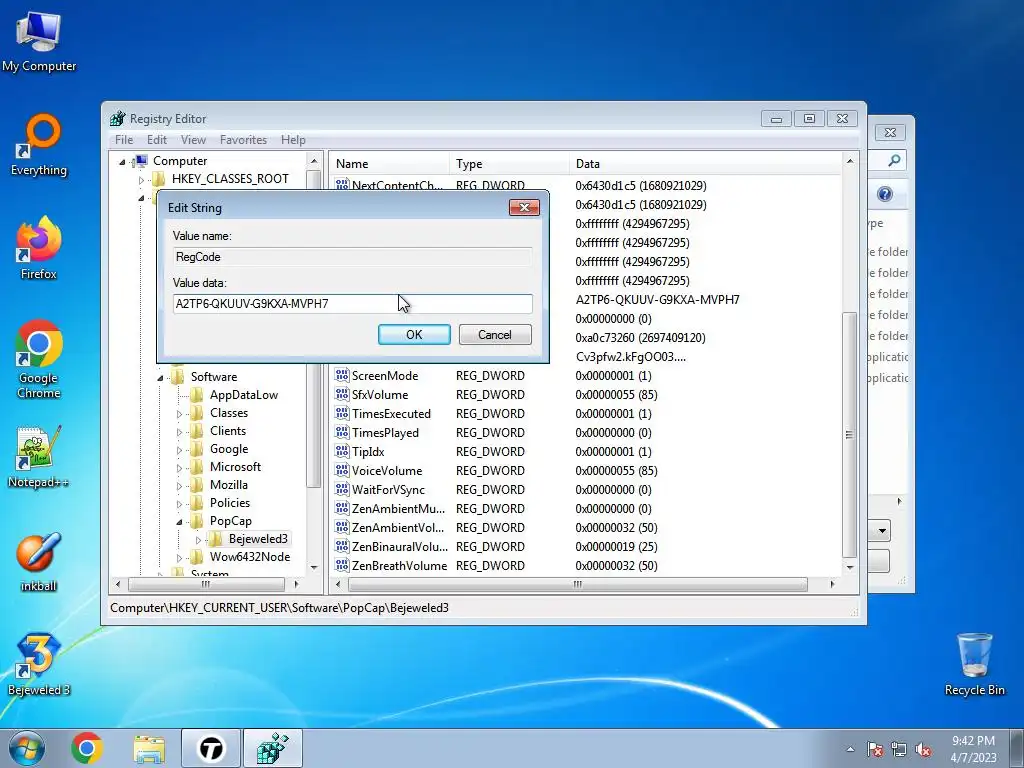Select the Software key in tree
The height and width of the screenshot is (768, 1024).
(214, 377)
